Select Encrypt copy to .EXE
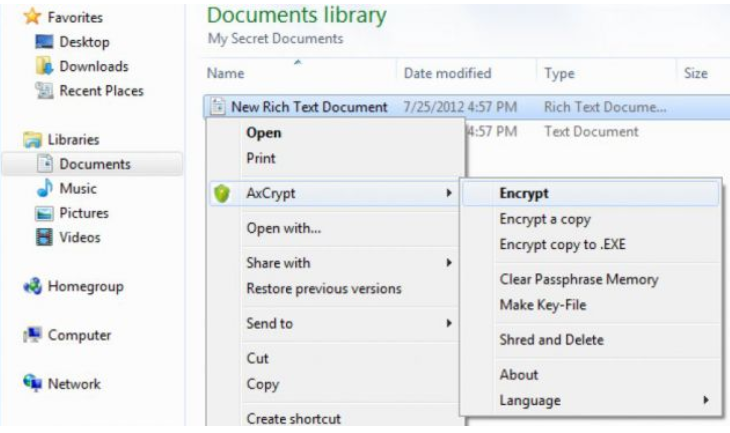The image size is (730, 433). 562,244
